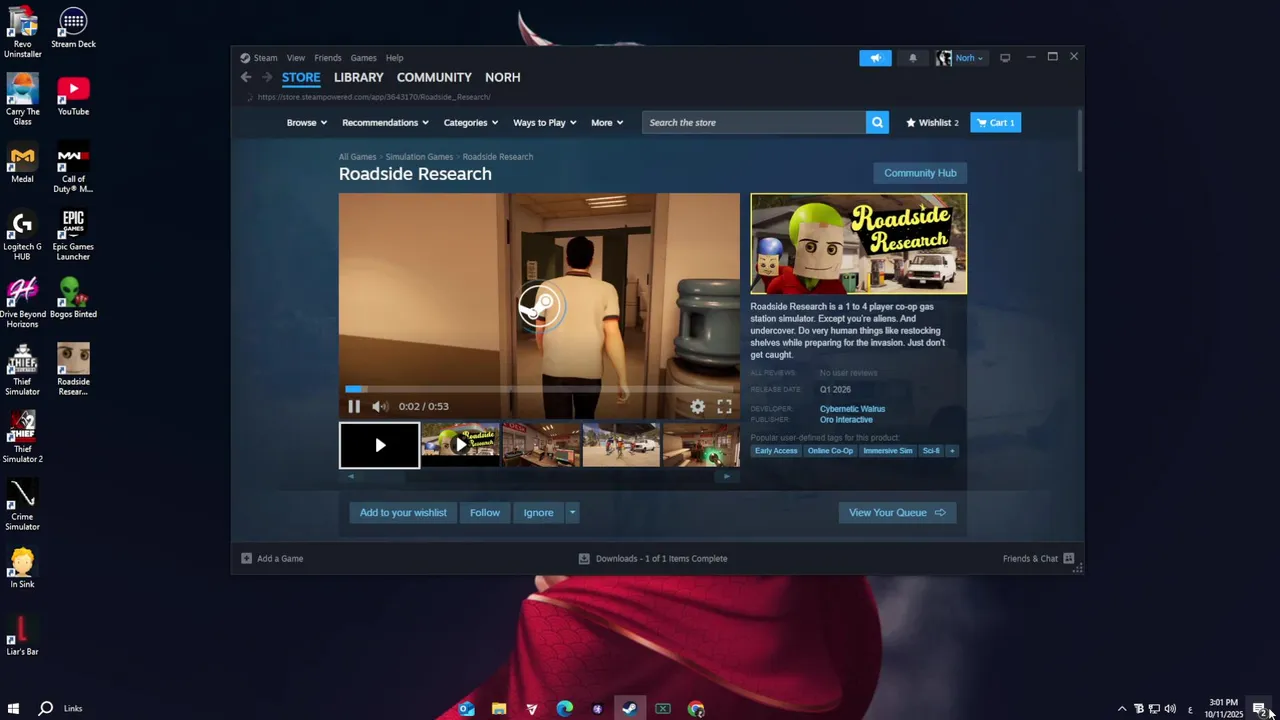Click the video progress bar
The image size is (1280, 720).
(x=539, y=389)
